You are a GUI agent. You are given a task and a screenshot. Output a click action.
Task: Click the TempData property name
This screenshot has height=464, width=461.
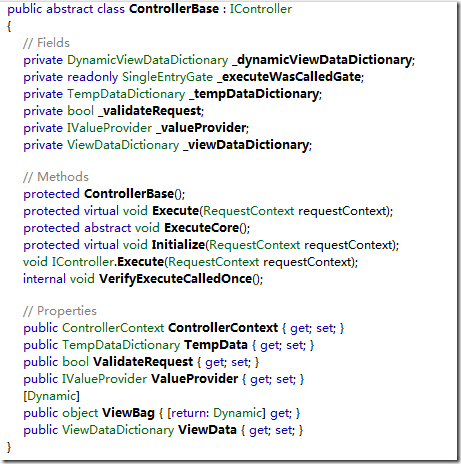pyautogui.click(x=216, y=345)
